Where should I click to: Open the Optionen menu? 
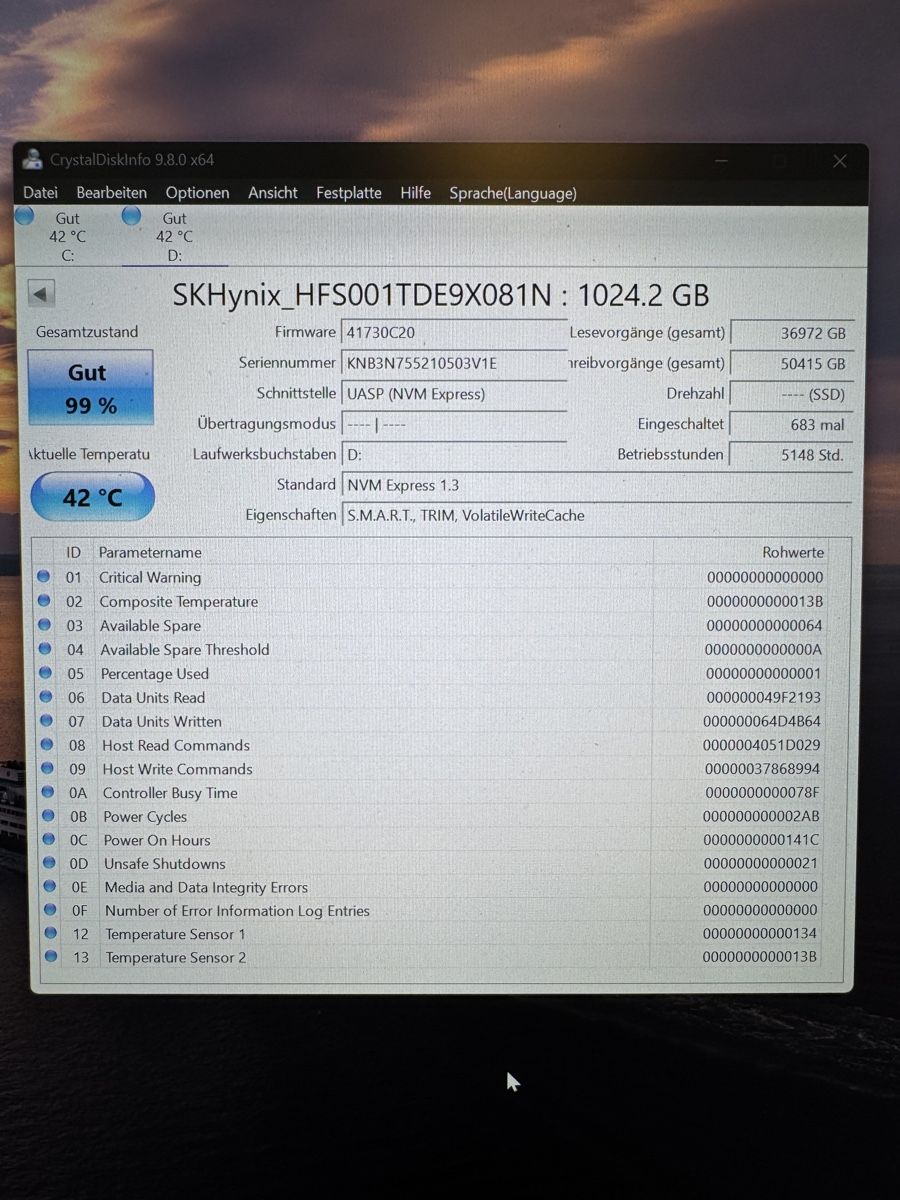[197, 192]
